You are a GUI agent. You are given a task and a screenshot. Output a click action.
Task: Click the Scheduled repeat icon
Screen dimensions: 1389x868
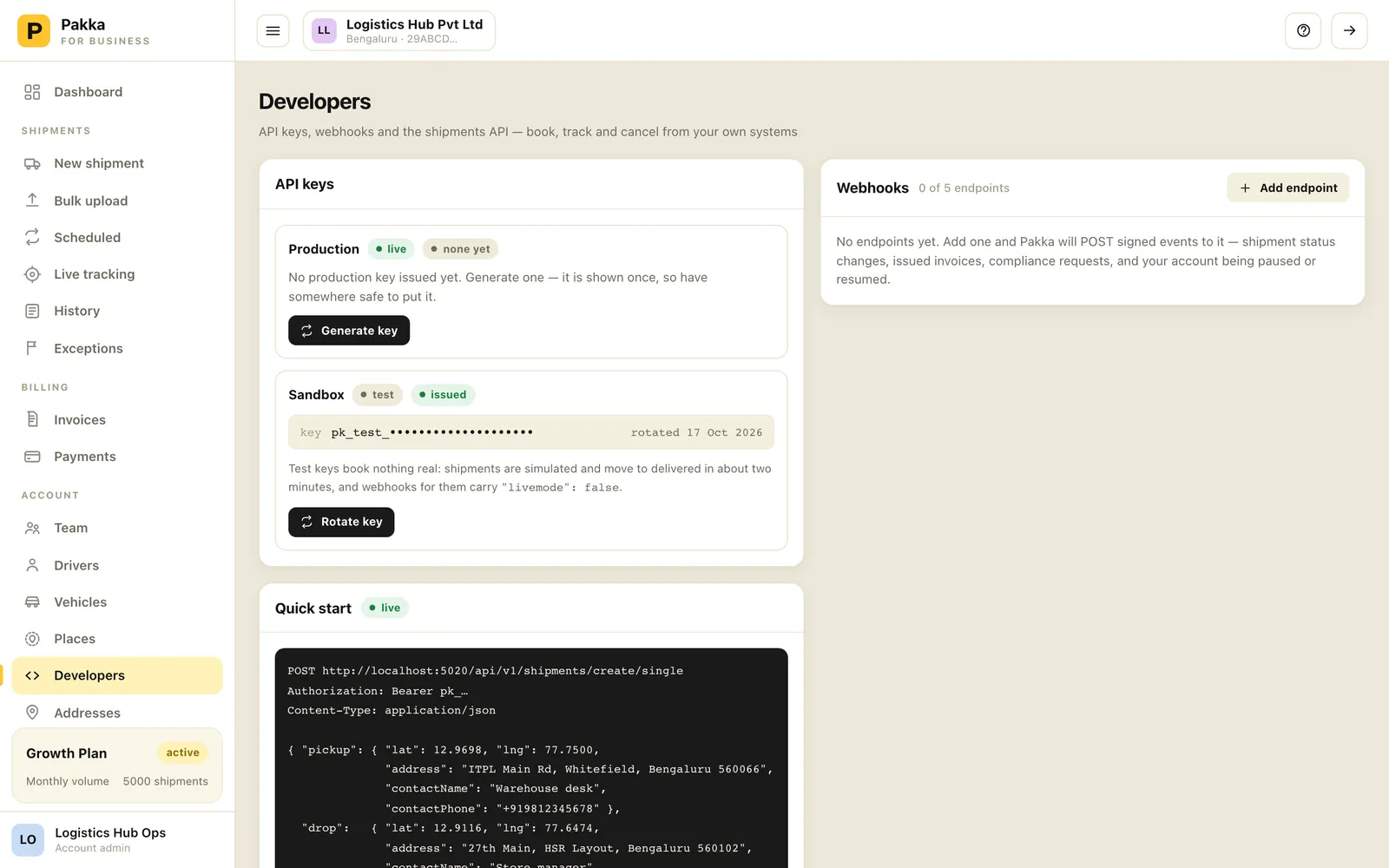32,237
